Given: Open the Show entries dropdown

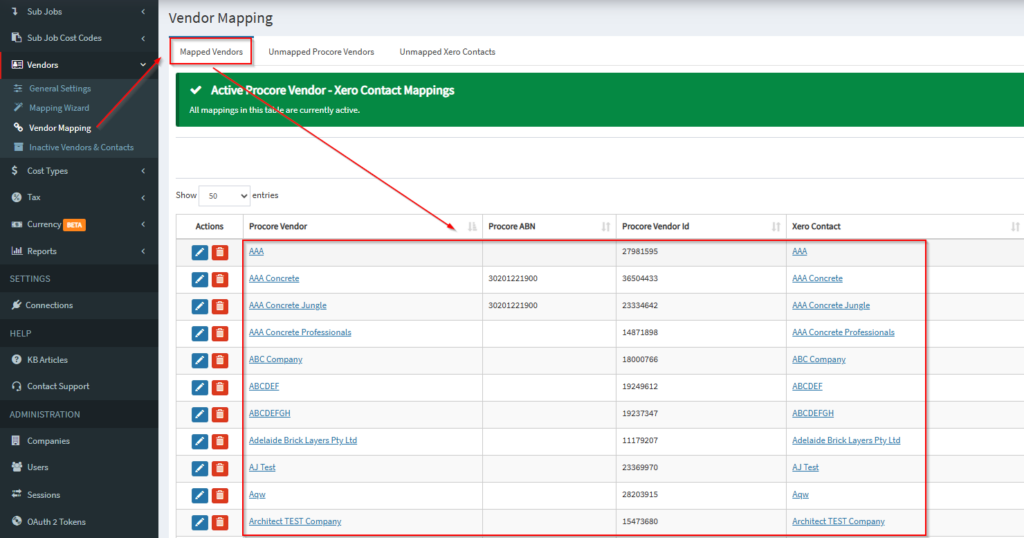Looking at the screenshot, I should pyautogui.click(x=224, y=196).
